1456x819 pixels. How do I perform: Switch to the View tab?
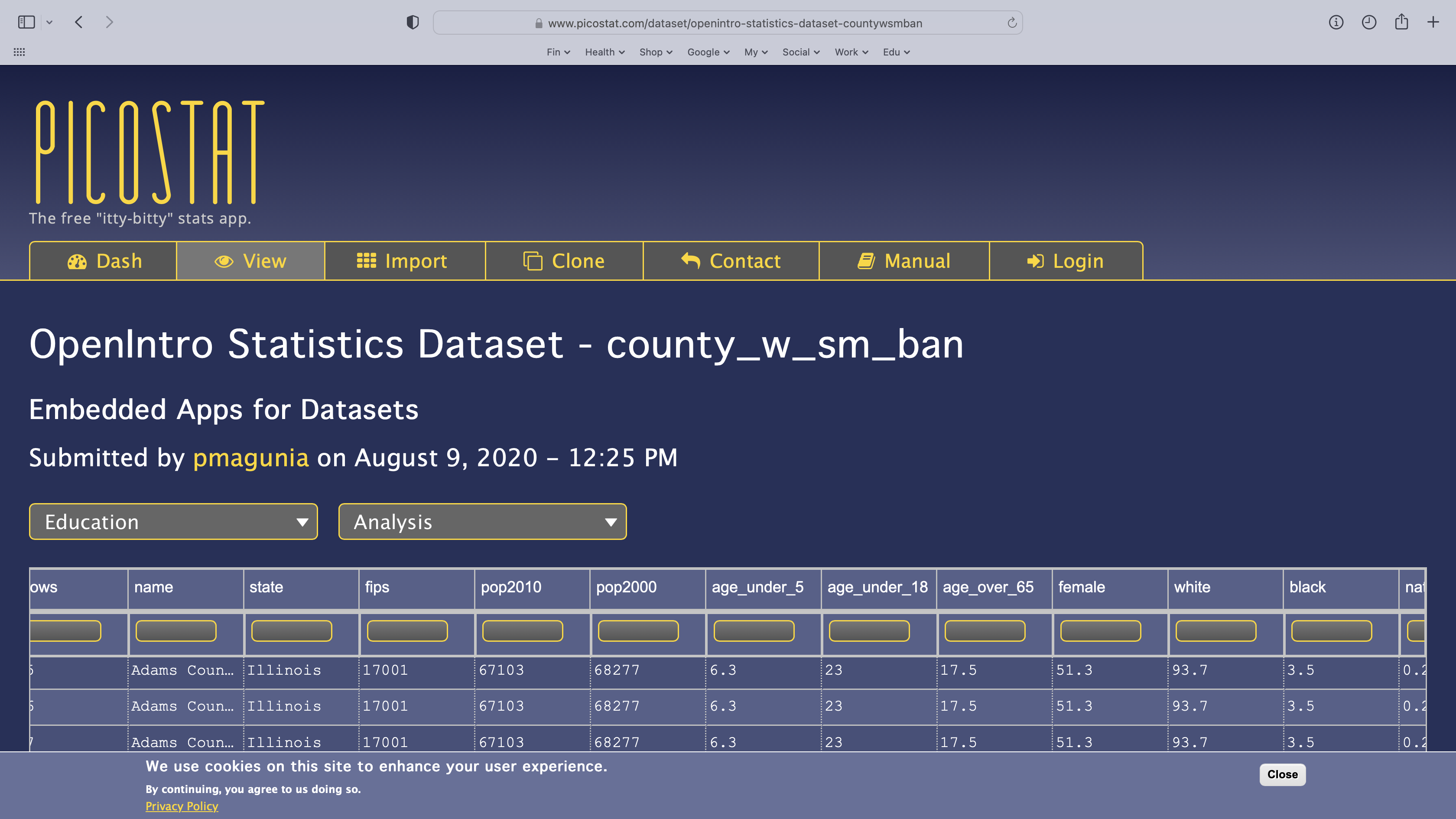click(251, 261)
